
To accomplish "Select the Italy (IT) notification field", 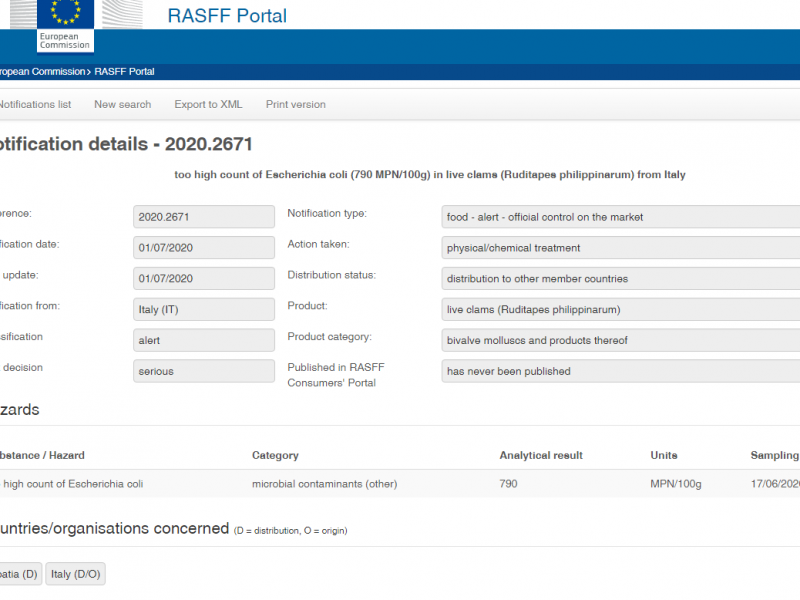I will click(204, 309).
